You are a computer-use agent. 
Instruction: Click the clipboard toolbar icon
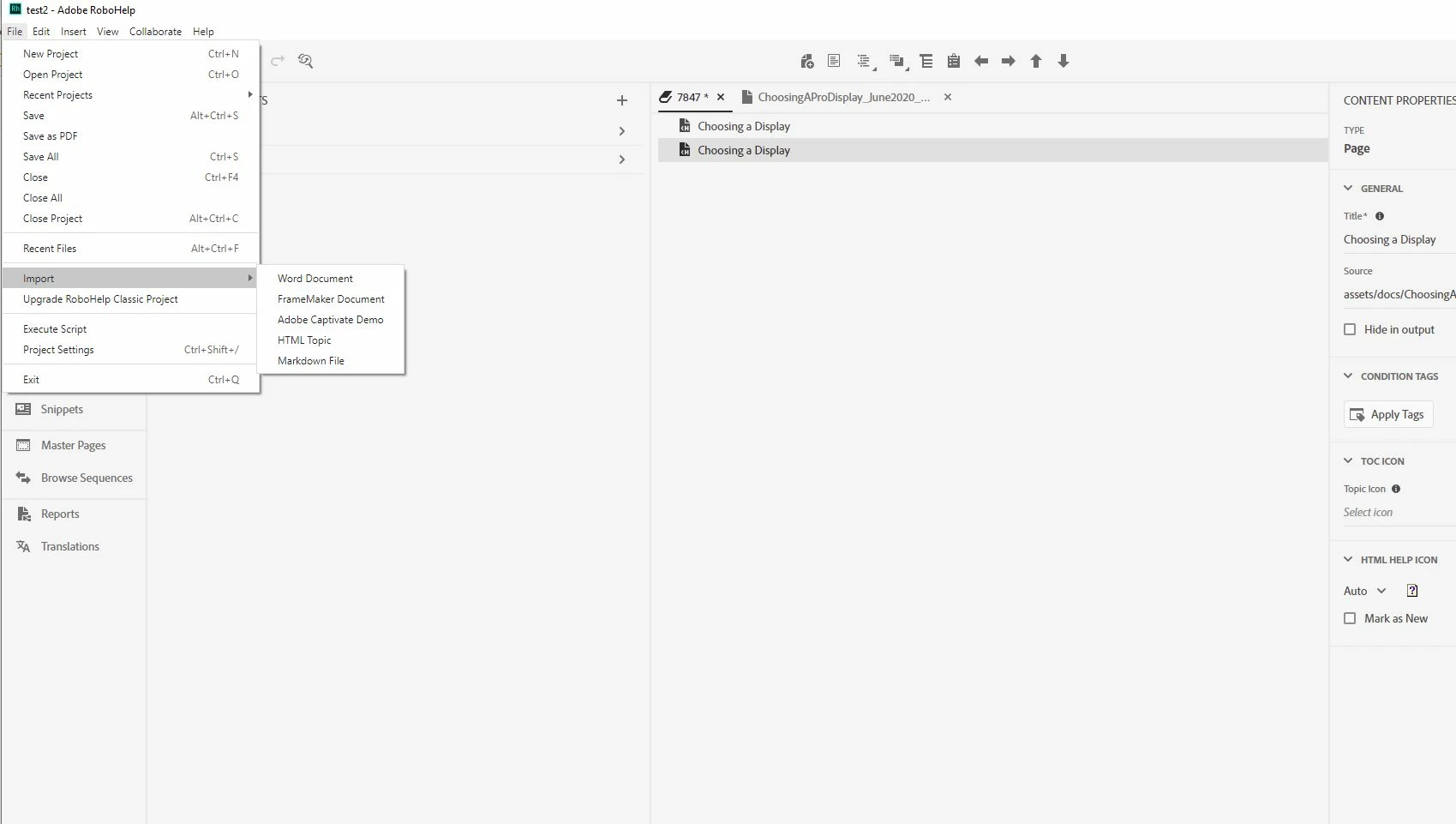(954, 61)
